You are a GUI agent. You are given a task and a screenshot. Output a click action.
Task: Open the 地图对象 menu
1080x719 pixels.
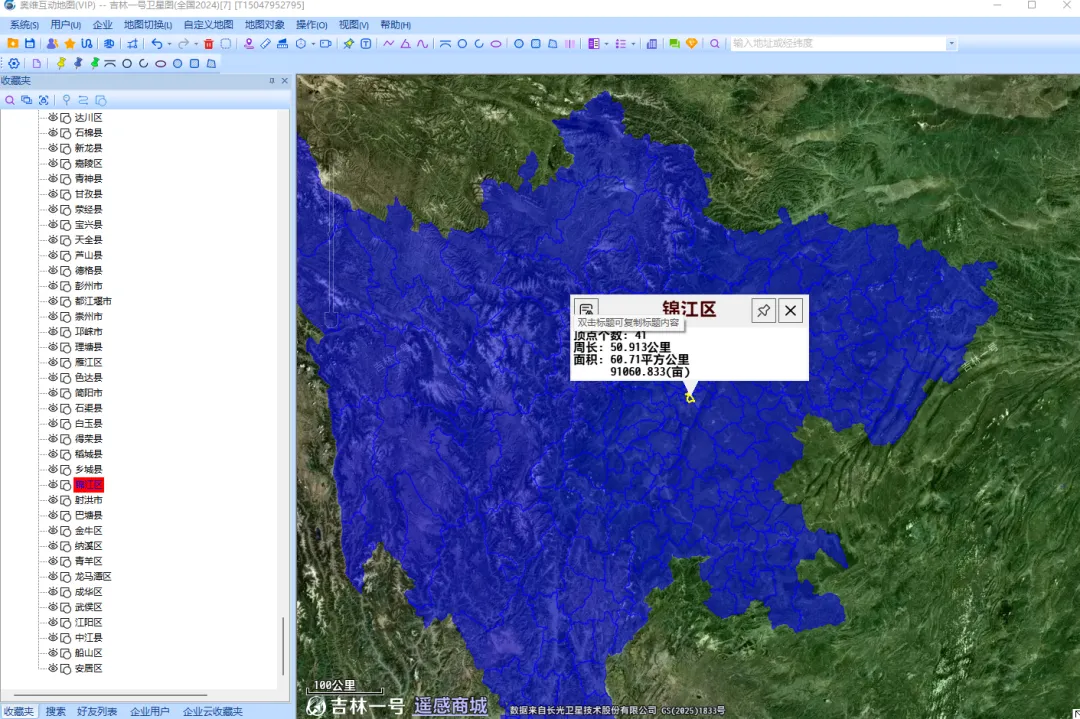click(264, 25)
